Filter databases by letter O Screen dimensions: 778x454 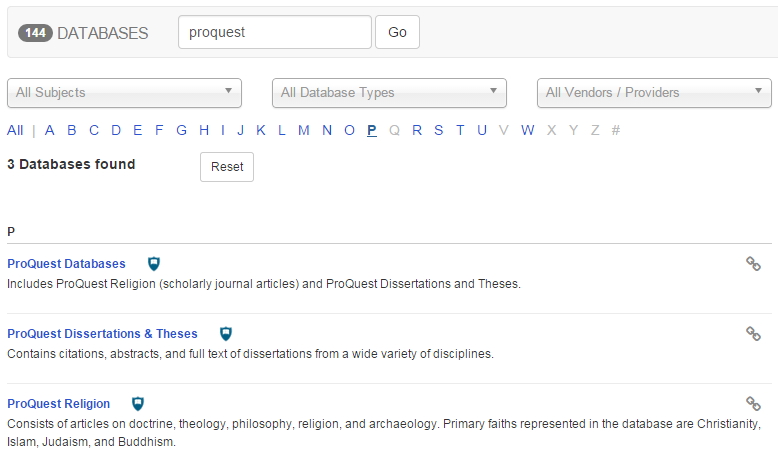pos(349,130)
